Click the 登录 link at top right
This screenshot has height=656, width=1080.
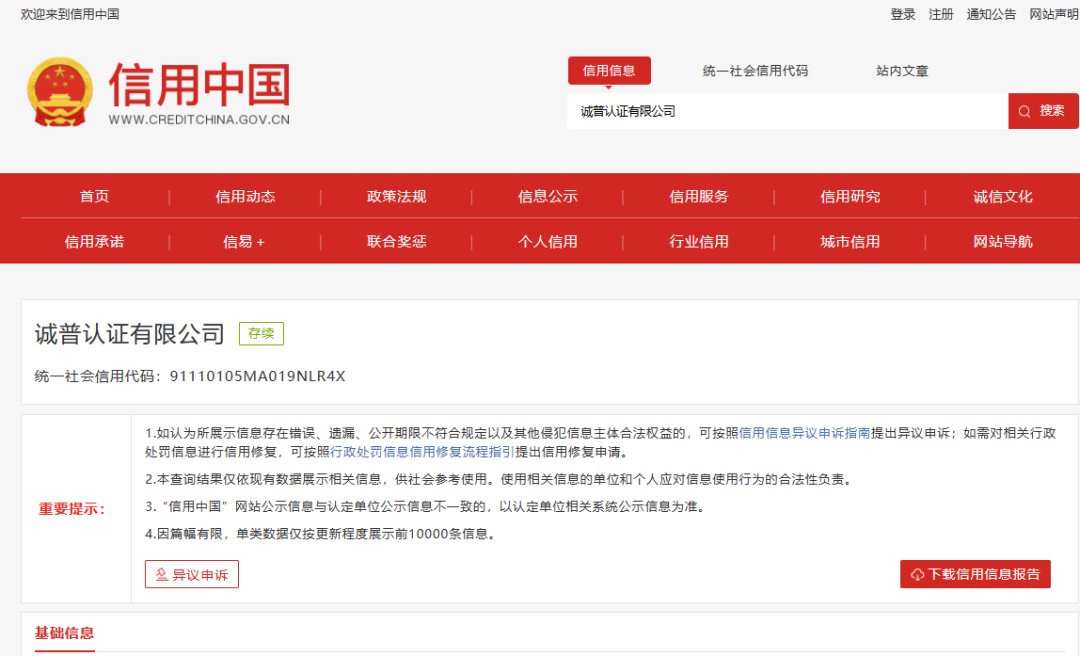click(903, 15)
